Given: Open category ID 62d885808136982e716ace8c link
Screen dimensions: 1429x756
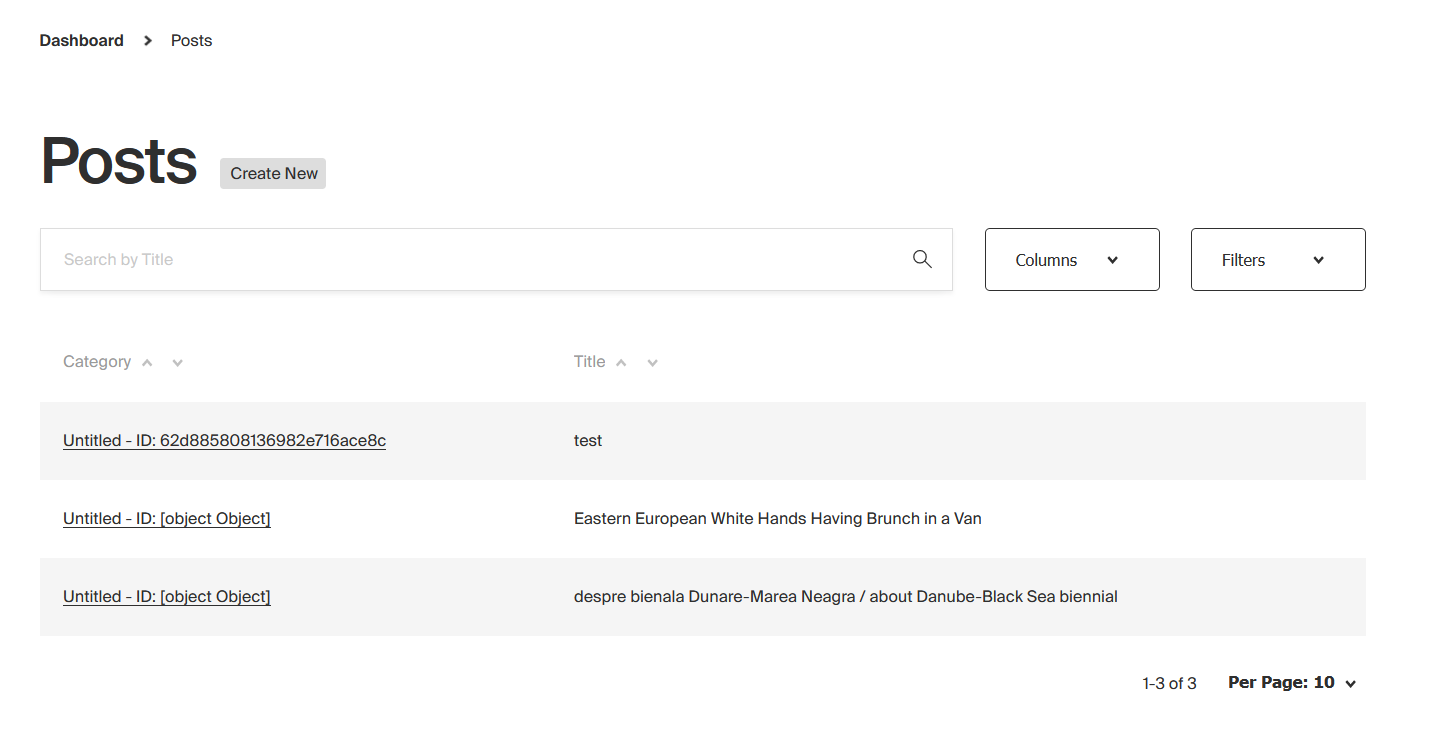Looking at the screenshot, I should click(x=224, y=441).
